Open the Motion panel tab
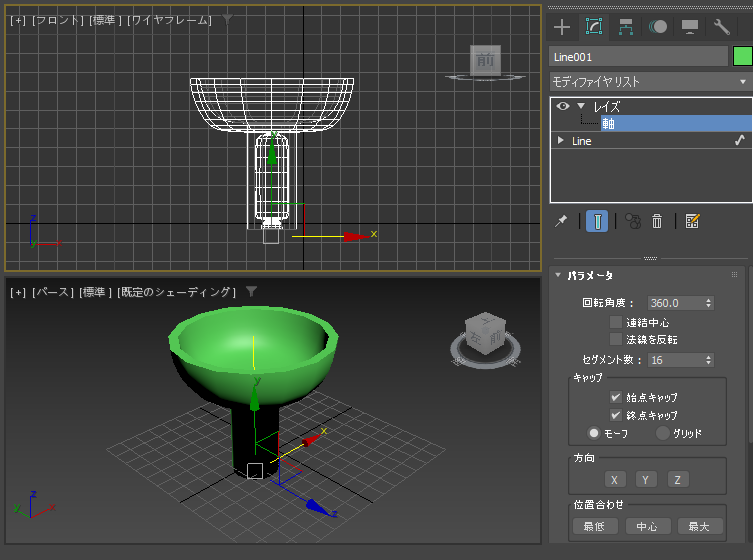Viewport: 753px width, 560px height. click(x=658, y=27)
